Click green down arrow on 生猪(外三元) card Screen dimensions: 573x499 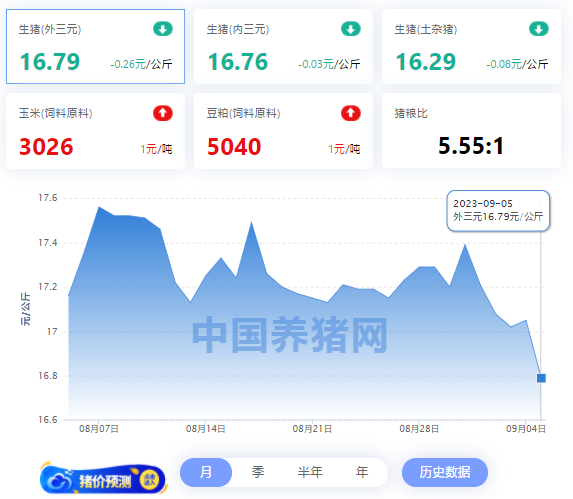click(x=163, y=29)
